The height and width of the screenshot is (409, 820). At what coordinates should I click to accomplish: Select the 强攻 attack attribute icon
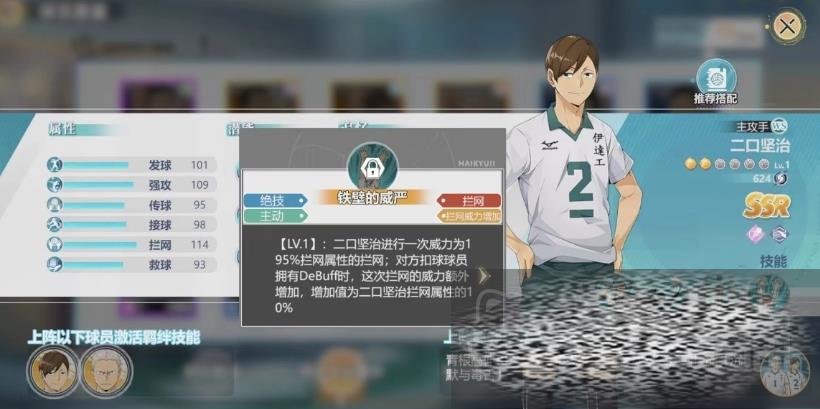point(54,185)
